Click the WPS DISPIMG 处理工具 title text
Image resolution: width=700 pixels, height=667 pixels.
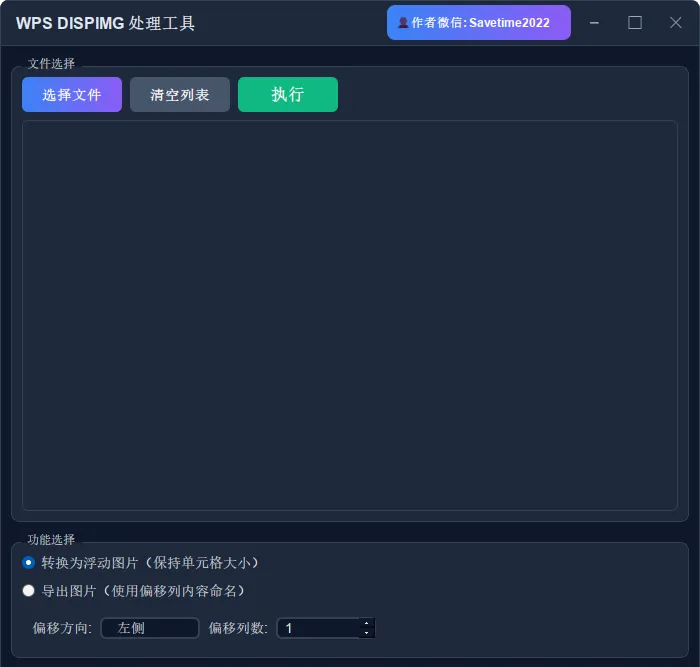coord(105,23)
